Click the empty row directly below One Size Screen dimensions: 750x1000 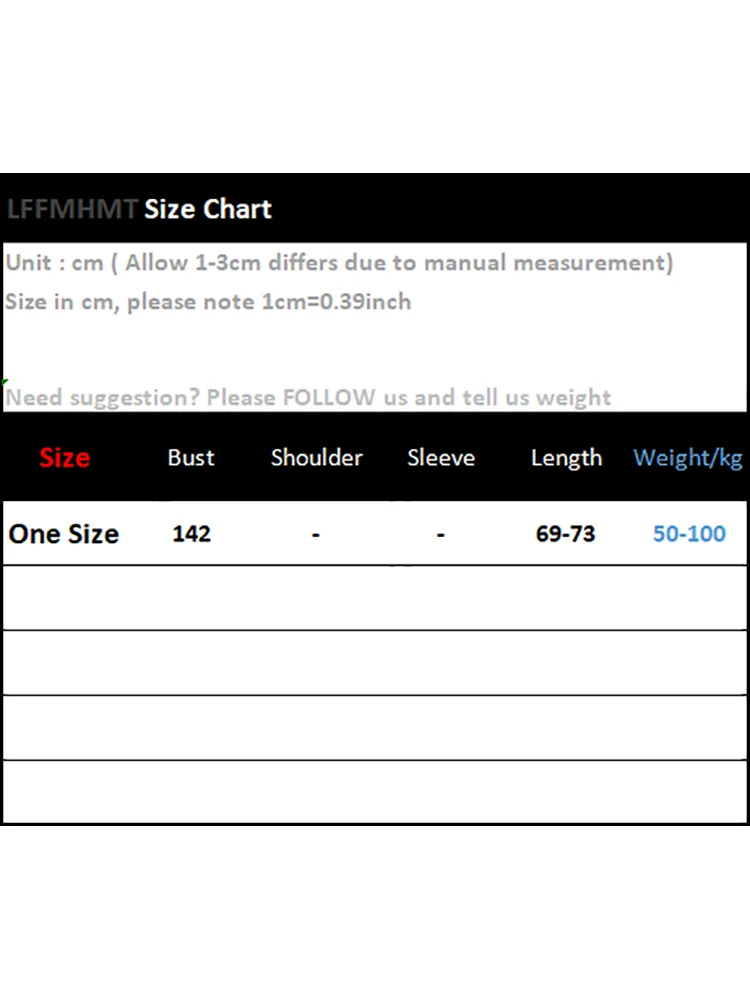pos(375,598)
